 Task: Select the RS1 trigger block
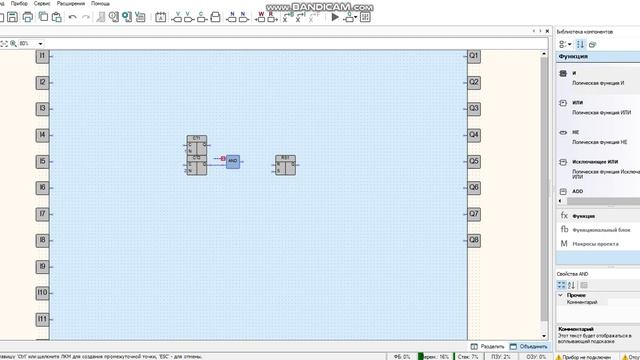tap(285, 165)
